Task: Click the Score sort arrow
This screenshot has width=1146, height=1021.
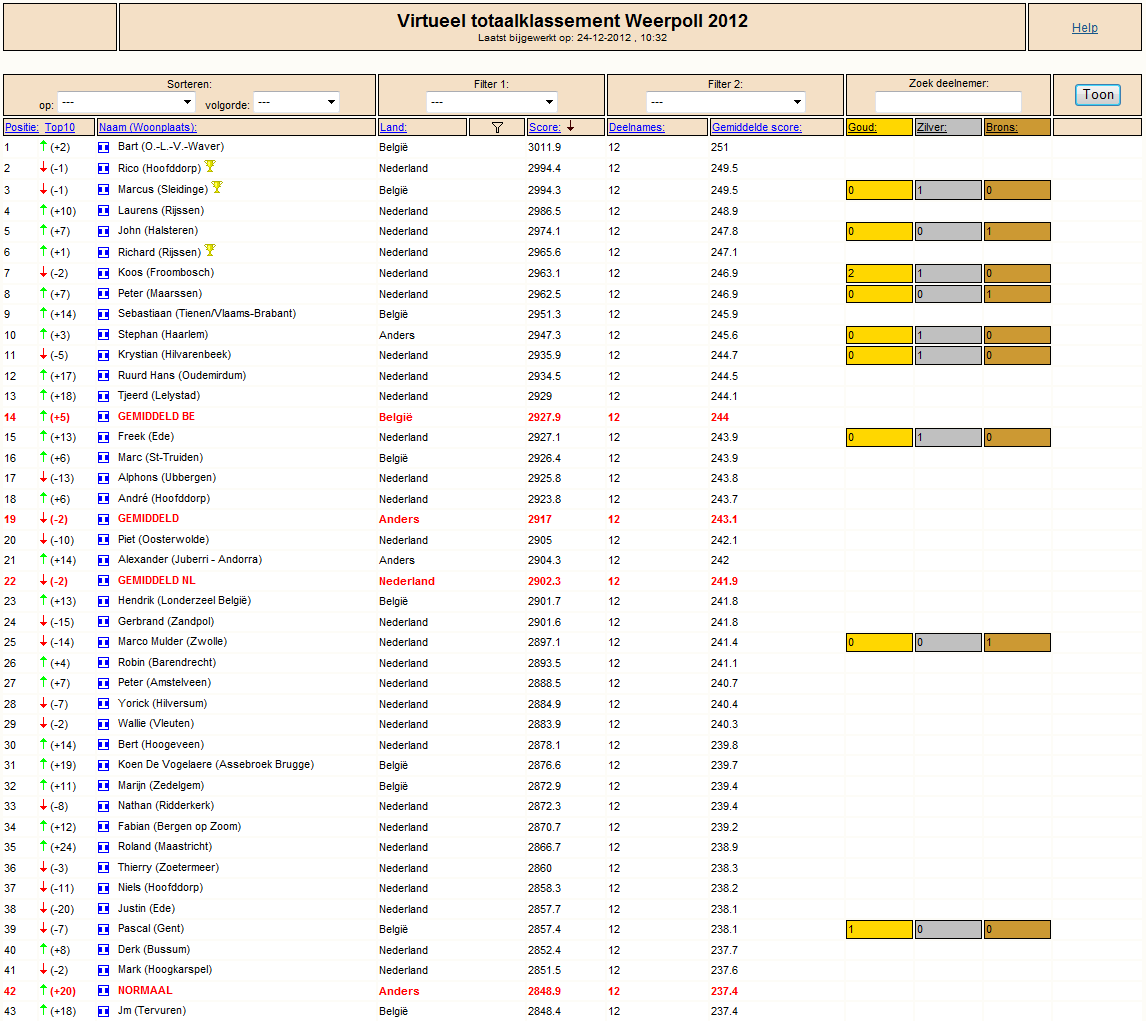Action: coord(571,126)
